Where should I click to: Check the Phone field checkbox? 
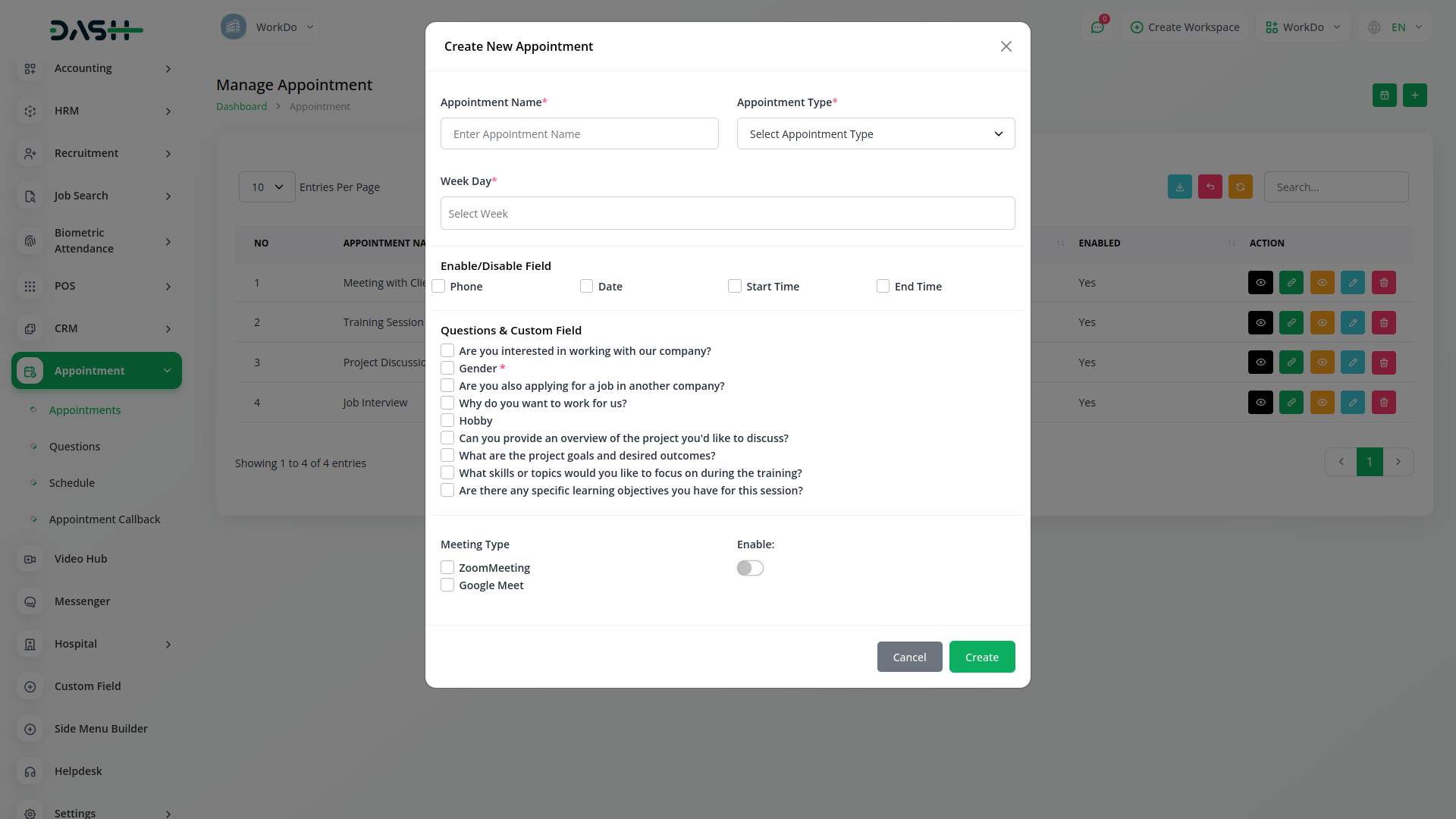438,287
